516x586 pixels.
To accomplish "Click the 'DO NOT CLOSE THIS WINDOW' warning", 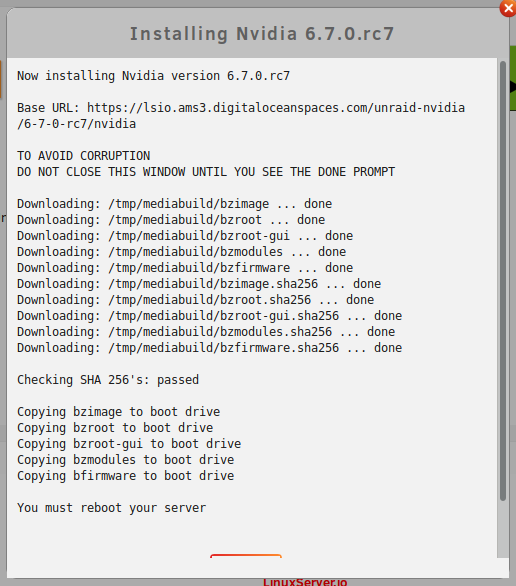I will tap(206, 172).
